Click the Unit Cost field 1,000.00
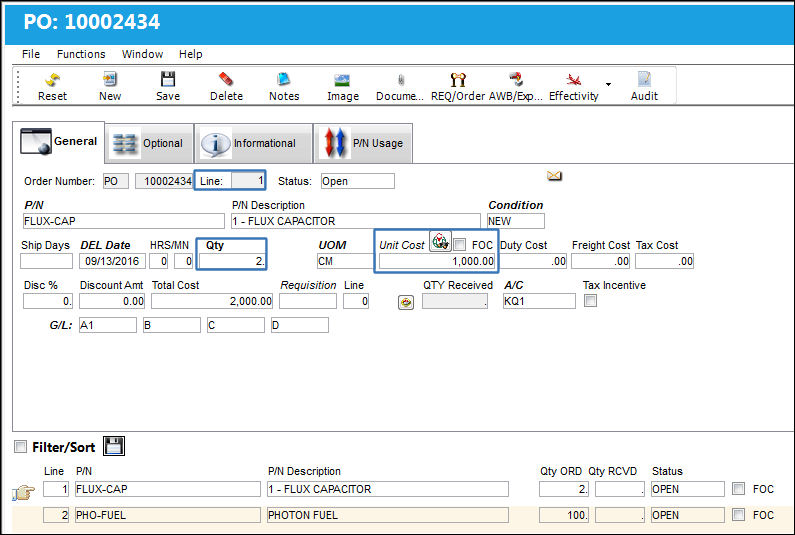795x535 pixels. (437, 261)
